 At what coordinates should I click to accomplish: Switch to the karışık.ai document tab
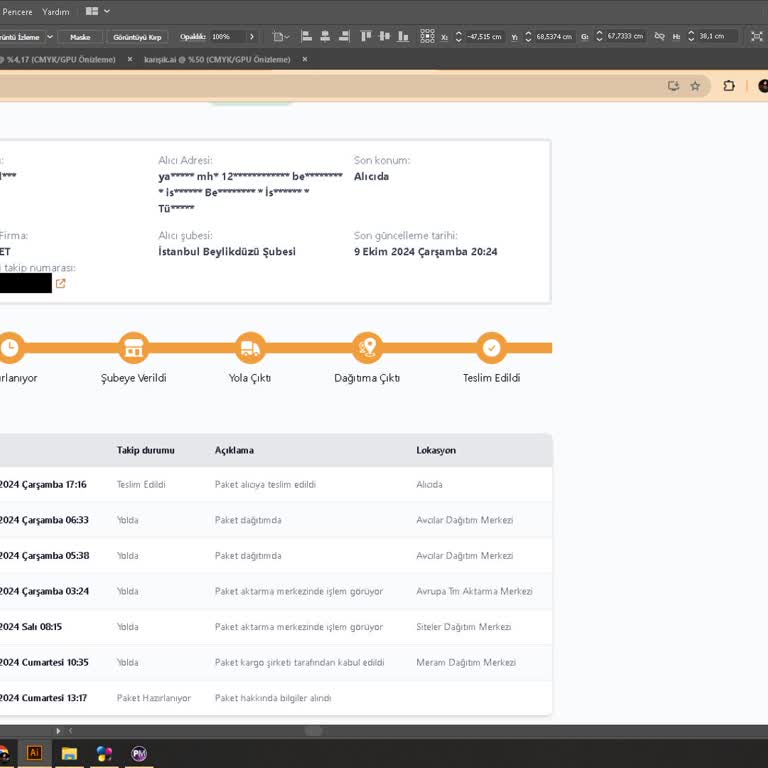coord(218,60)
